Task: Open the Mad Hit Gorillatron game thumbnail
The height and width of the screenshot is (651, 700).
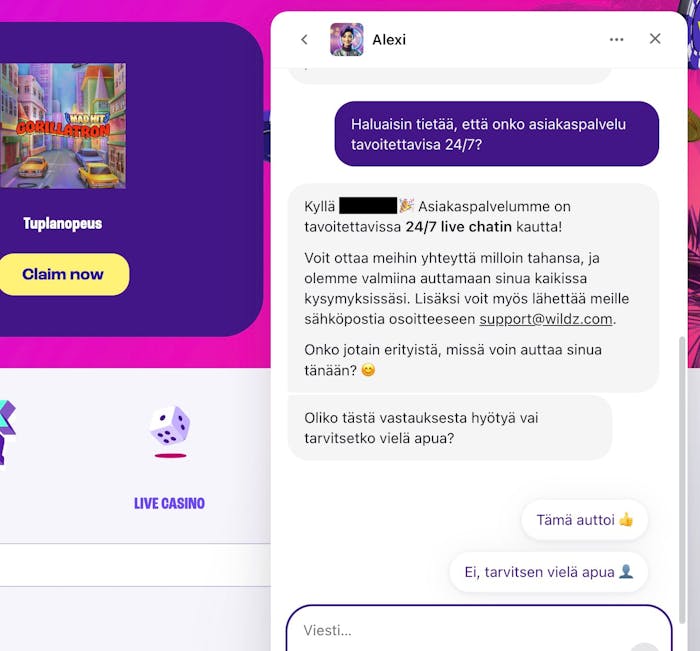Action: [x=63, y=126]
